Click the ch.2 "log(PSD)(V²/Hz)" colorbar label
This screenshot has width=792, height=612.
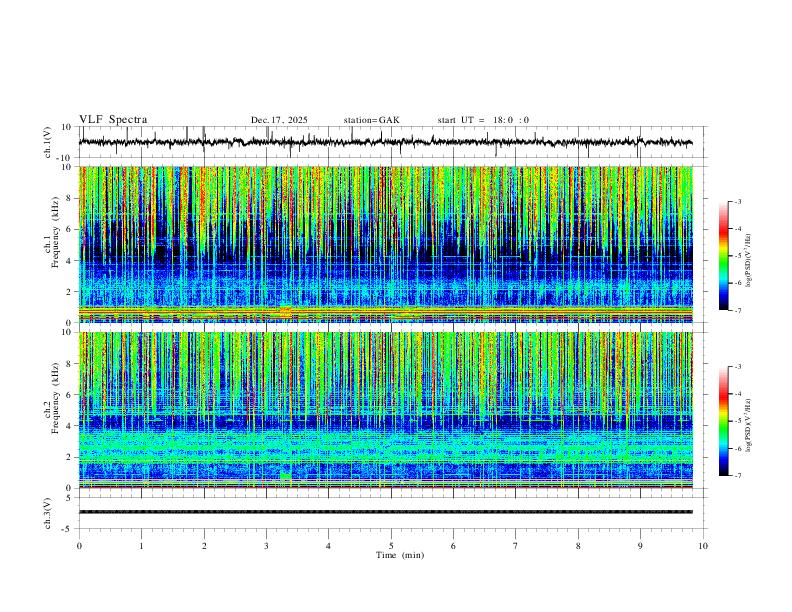[749, 426]
